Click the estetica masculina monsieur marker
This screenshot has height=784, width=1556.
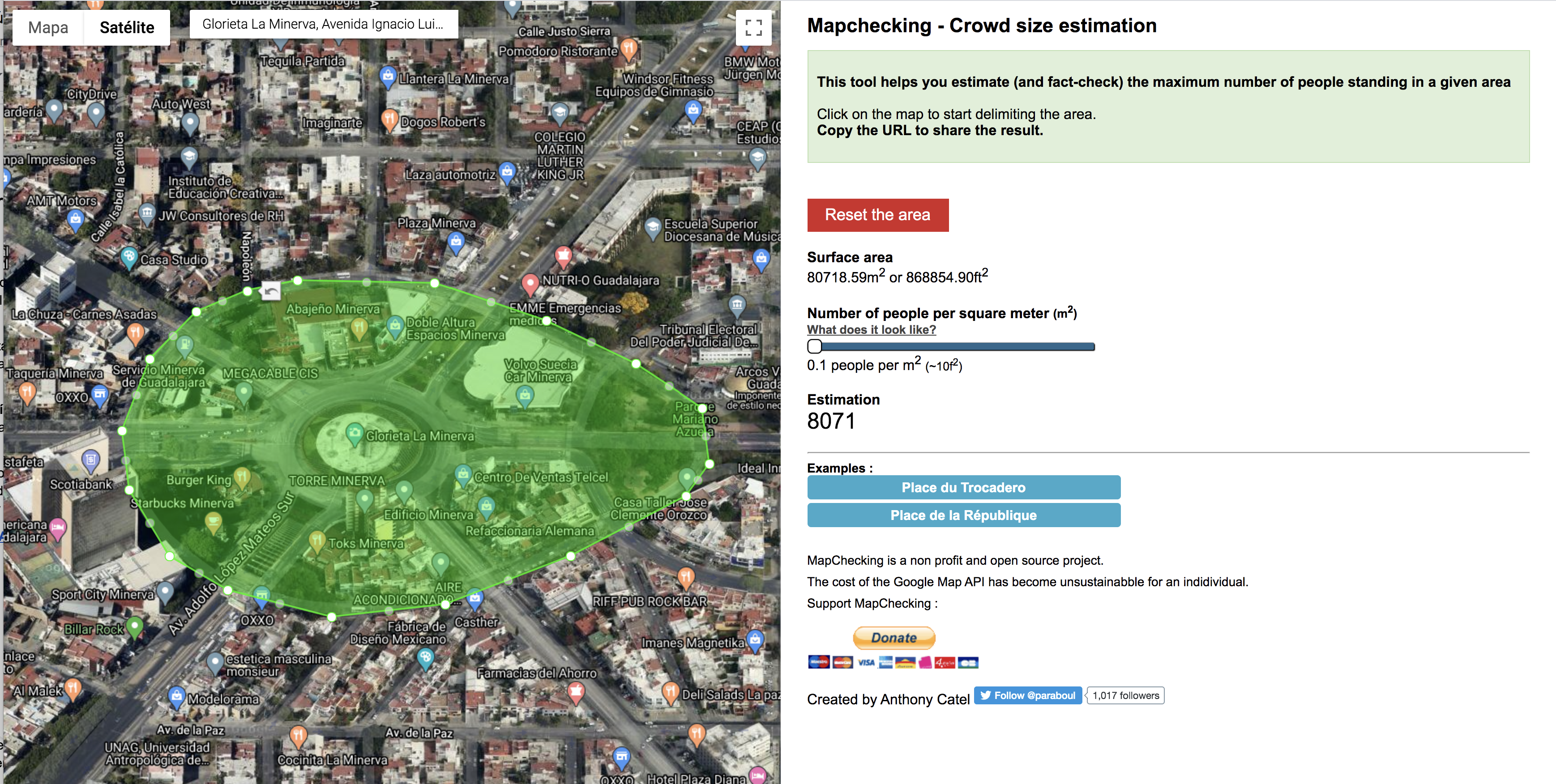[215, 663]
